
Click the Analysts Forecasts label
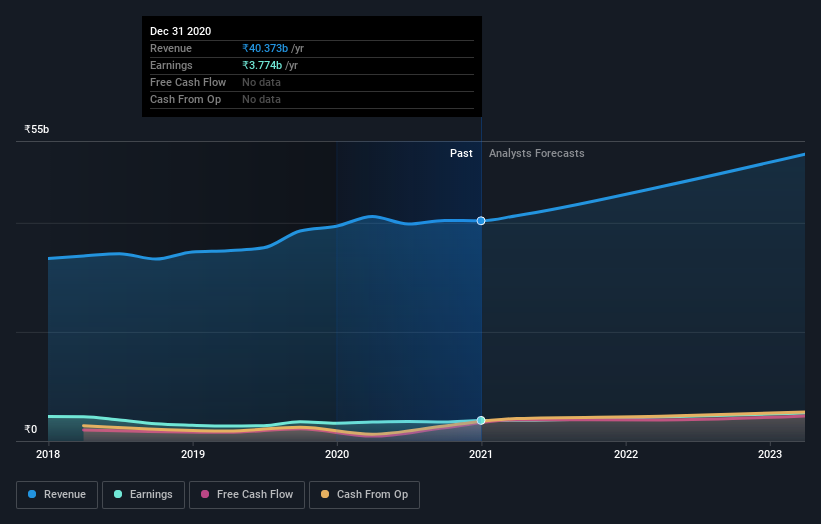click(537, 153)
